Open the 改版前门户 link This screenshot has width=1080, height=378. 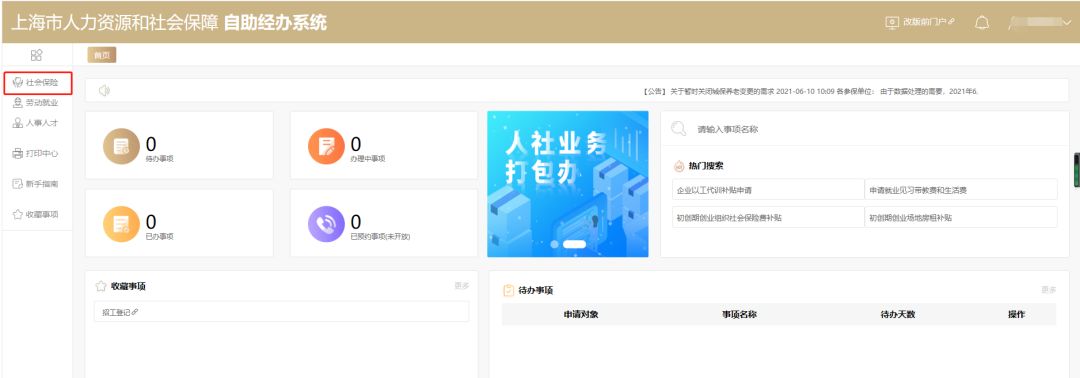coord(928,22)
